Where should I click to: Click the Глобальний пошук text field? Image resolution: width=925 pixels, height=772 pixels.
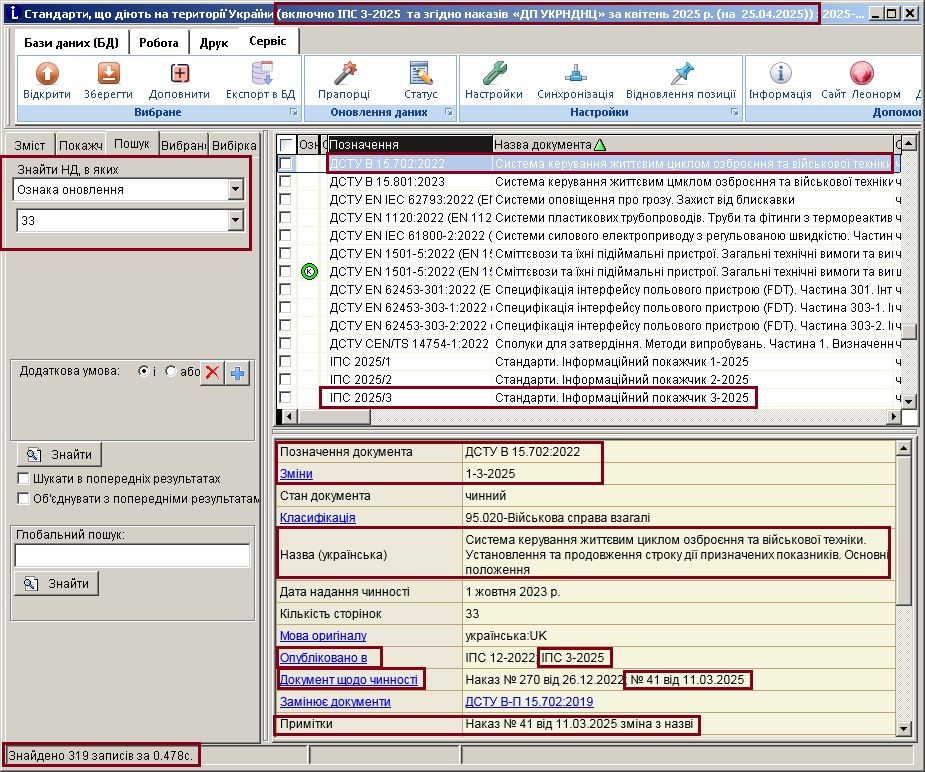point(132,556)
